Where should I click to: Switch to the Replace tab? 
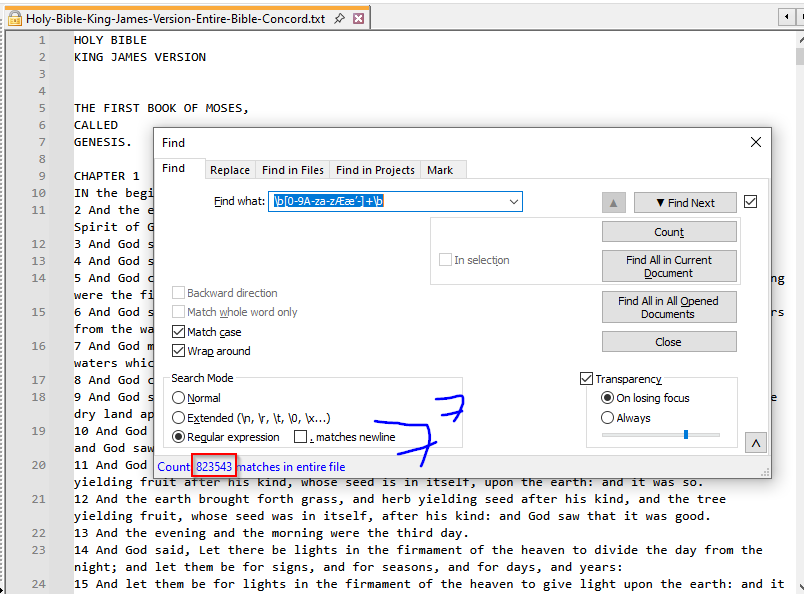[x=230, y=170]
